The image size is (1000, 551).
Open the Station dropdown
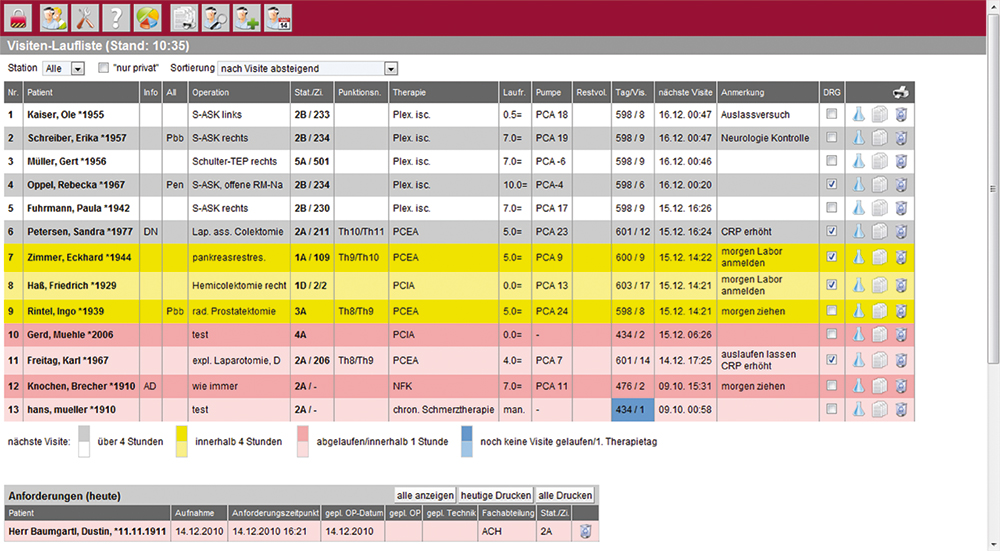click(66, 68)
